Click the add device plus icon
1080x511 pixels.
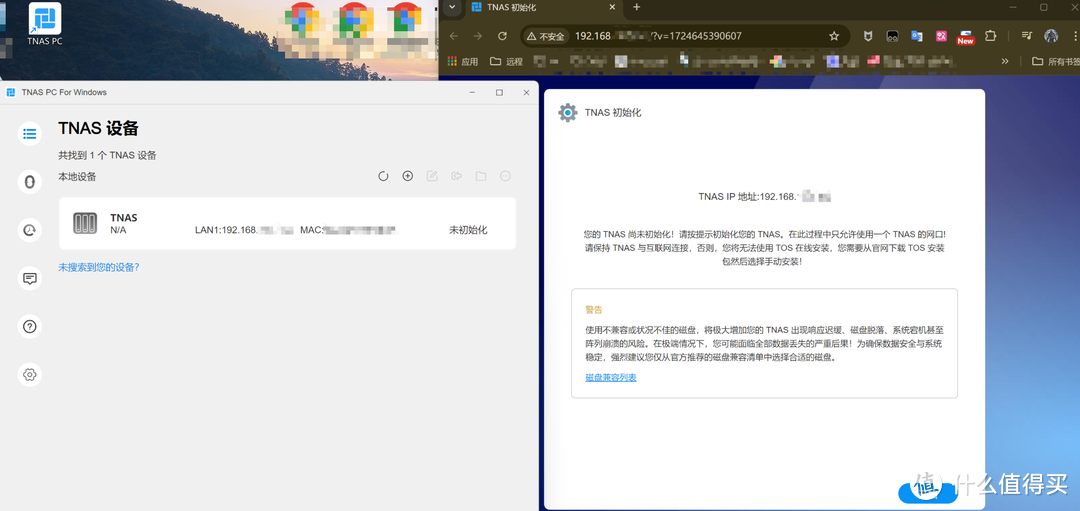click(408, 176)
